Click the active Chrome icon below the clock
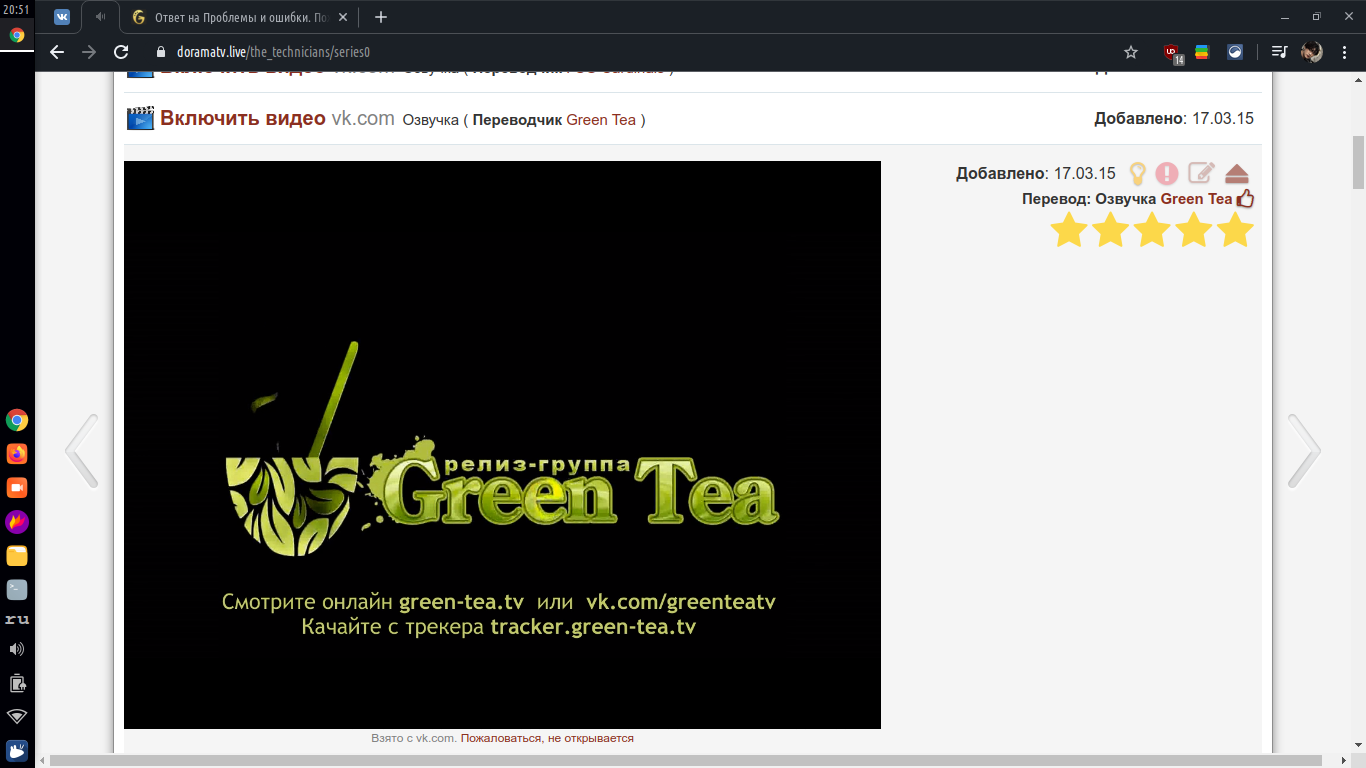1366x768 pixels. (17, 34)
